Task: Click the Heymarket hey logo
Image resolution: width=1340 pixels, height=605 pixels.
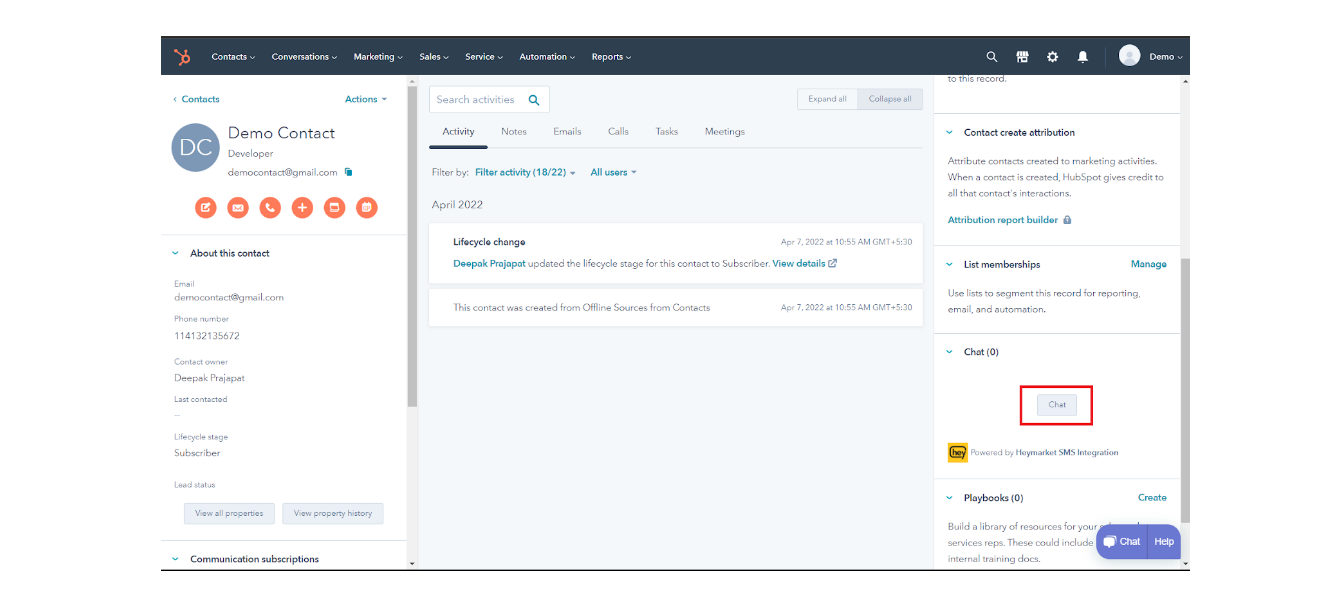Action: pos(957,452)
